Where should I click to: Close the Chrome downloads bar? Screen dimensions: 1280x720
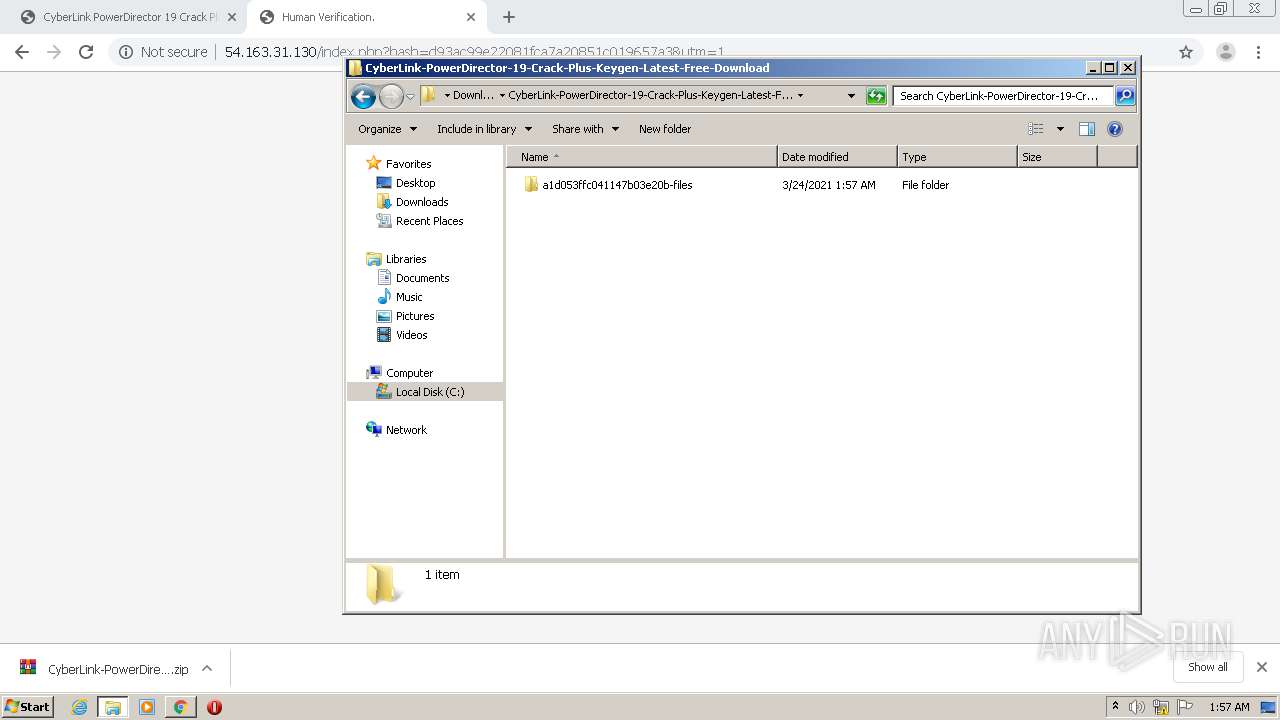point(1262,667)
